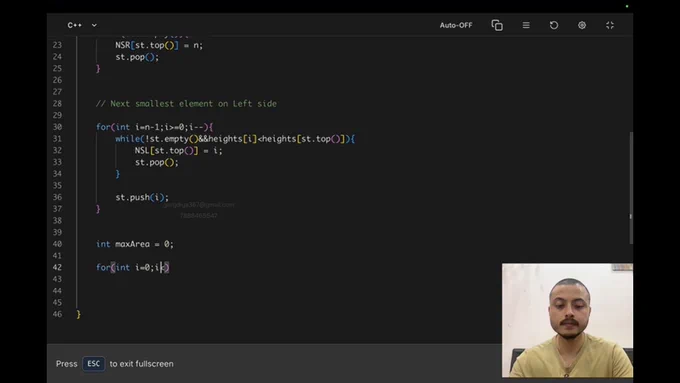Click the closing brace on line 46
680x383 pixels.
pos(78,314)
